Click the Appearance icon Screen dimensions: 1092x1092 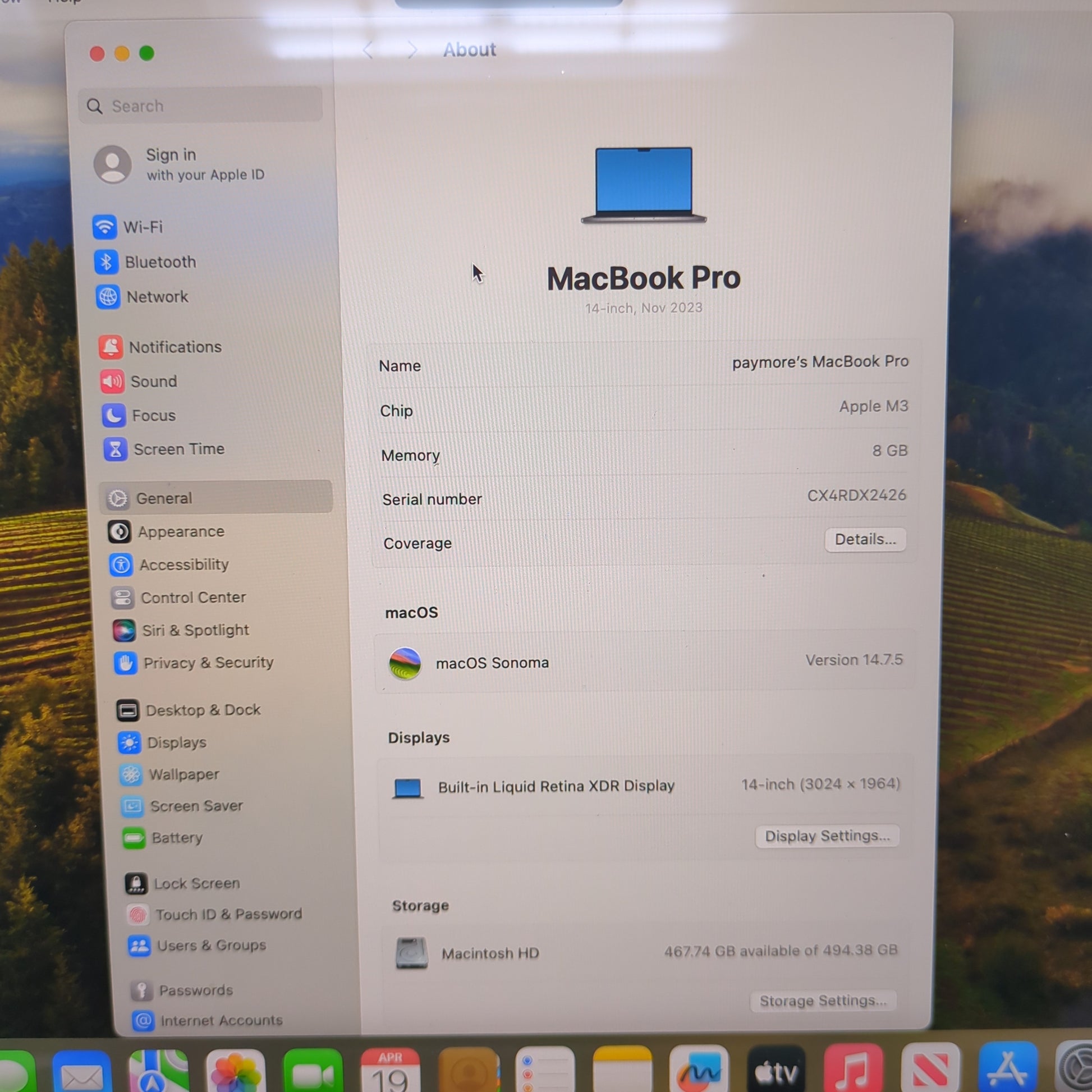(x=120, y=532)
